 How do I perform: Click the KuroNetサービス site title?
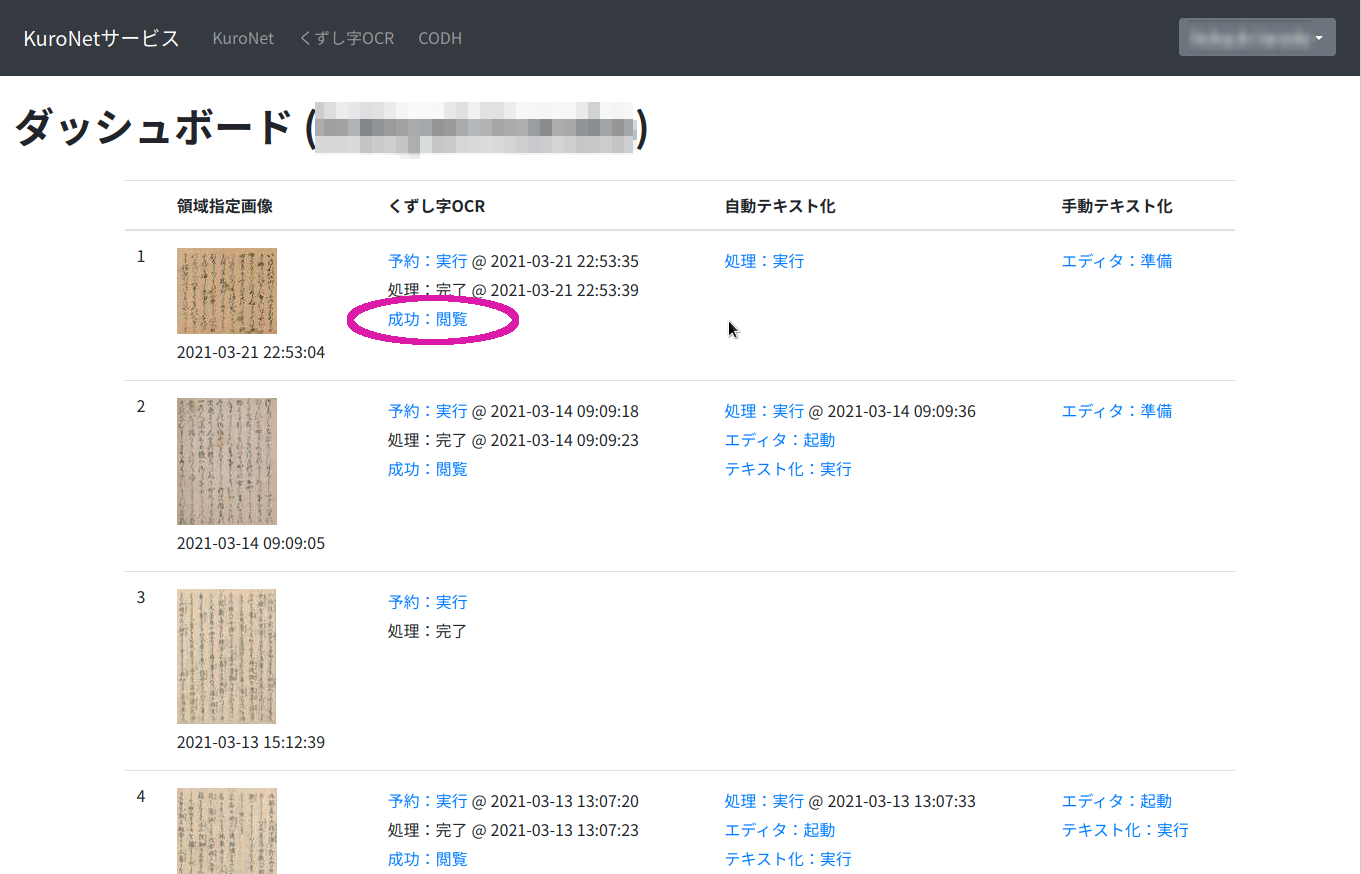tap(100, 37)
